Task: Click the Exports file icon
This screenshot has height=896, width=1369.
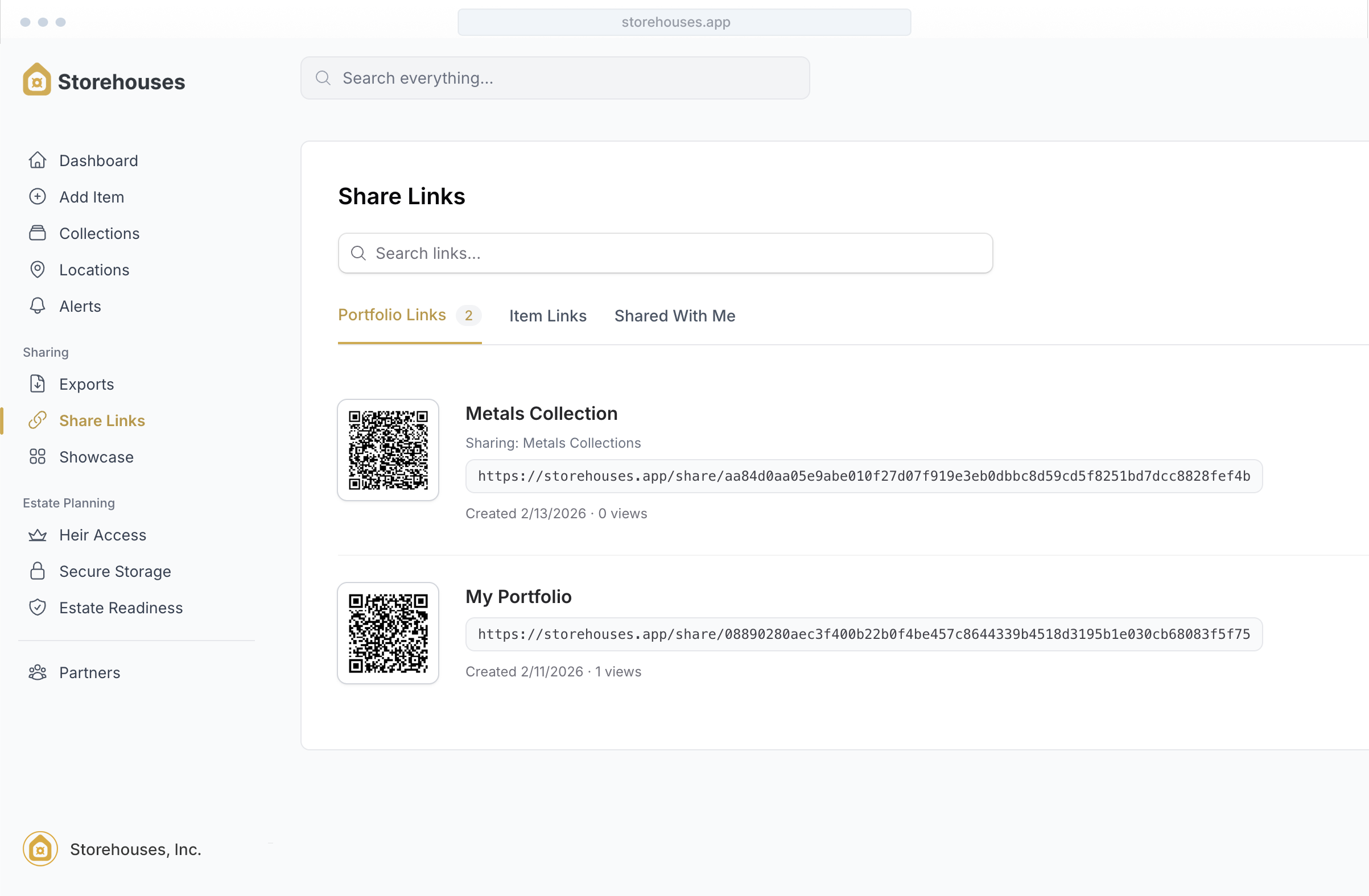Action: (x=38, y=383)
